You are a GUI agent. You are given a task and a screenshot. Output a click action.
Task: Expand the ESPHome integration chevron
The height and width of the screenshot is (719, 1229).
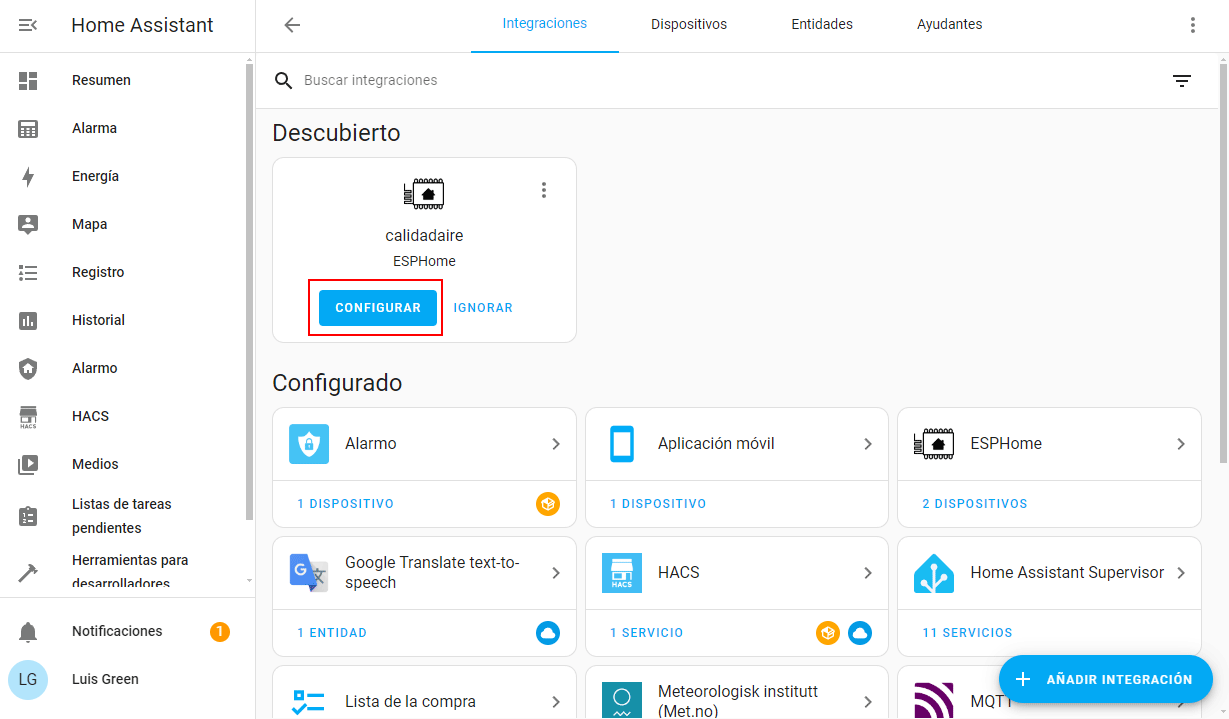(x=1180, y=444)
